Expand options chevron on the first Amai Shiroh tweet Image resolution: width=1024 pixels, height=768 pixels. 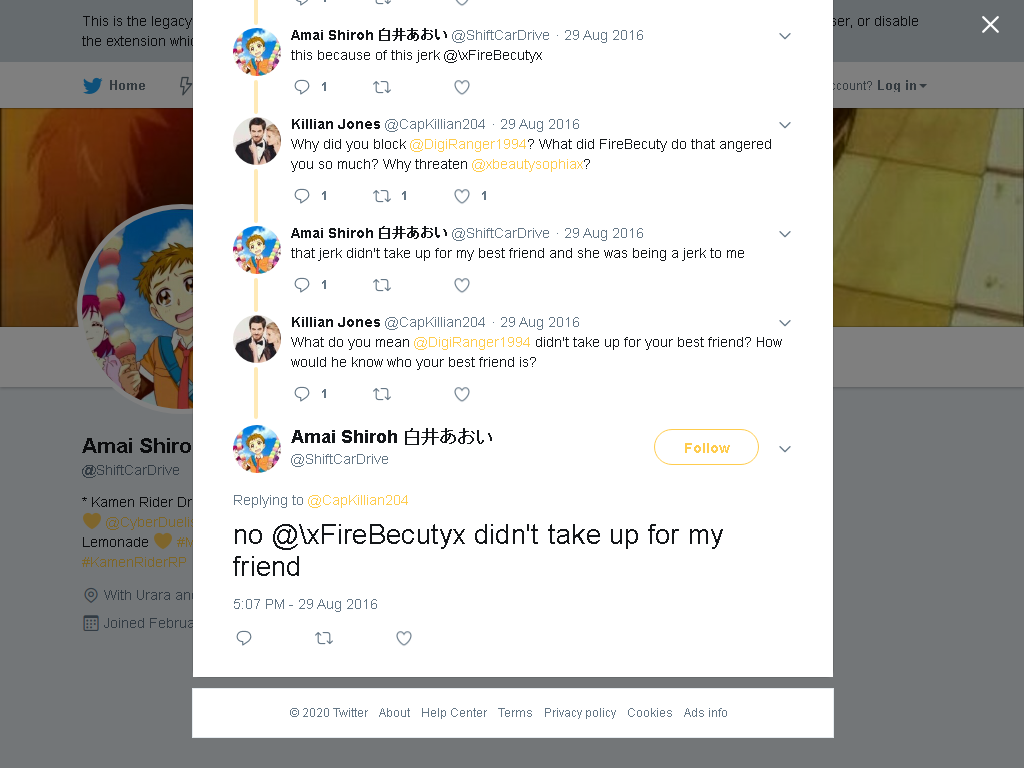785,36
